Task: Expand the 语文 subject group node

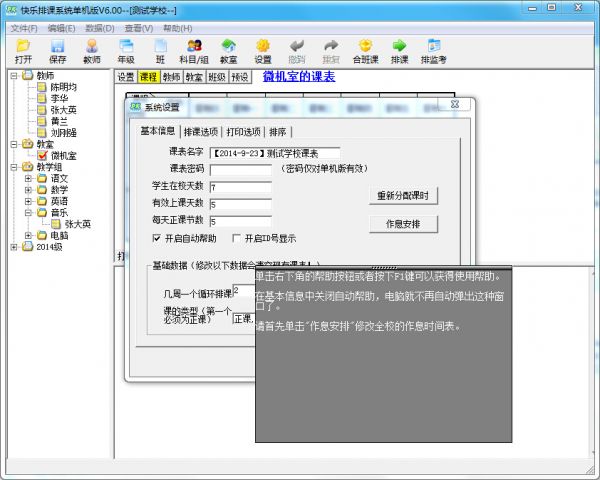Action: [x=28, y=178]
